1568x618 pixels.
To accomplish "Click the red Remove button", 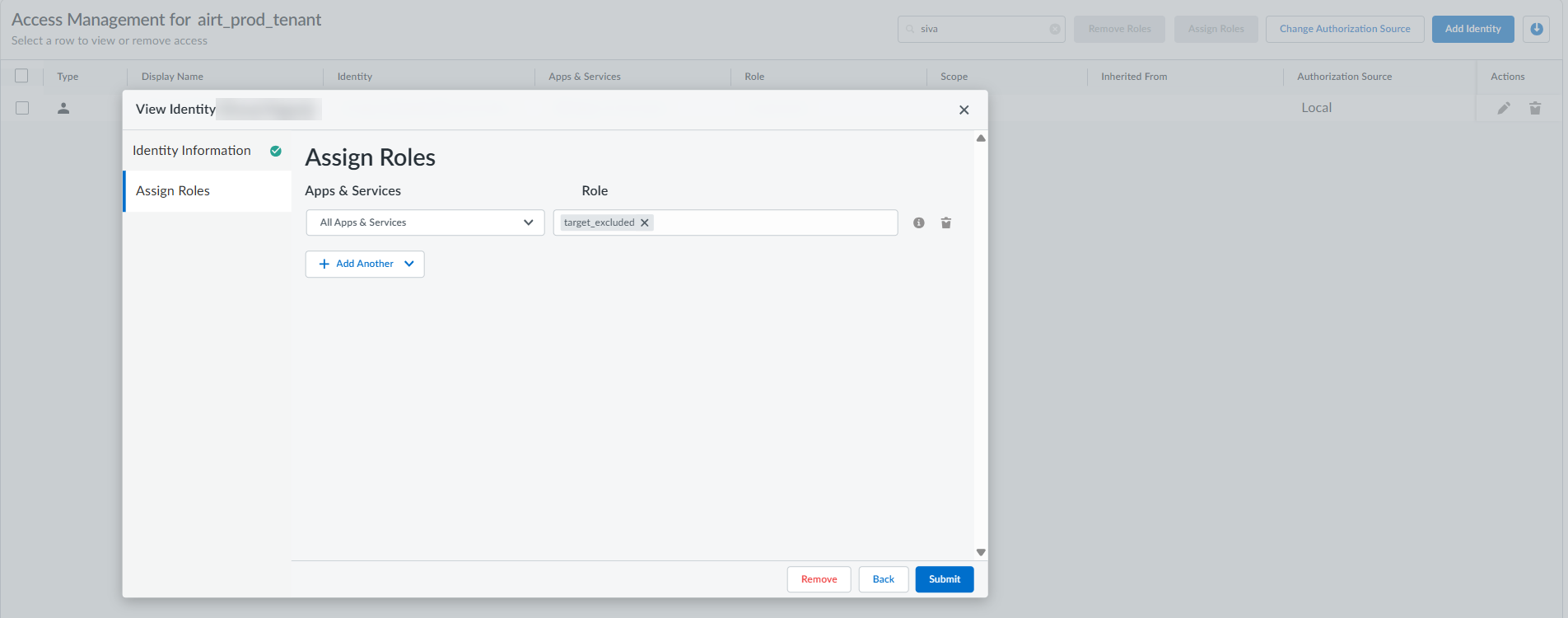I will click(819, 579).
